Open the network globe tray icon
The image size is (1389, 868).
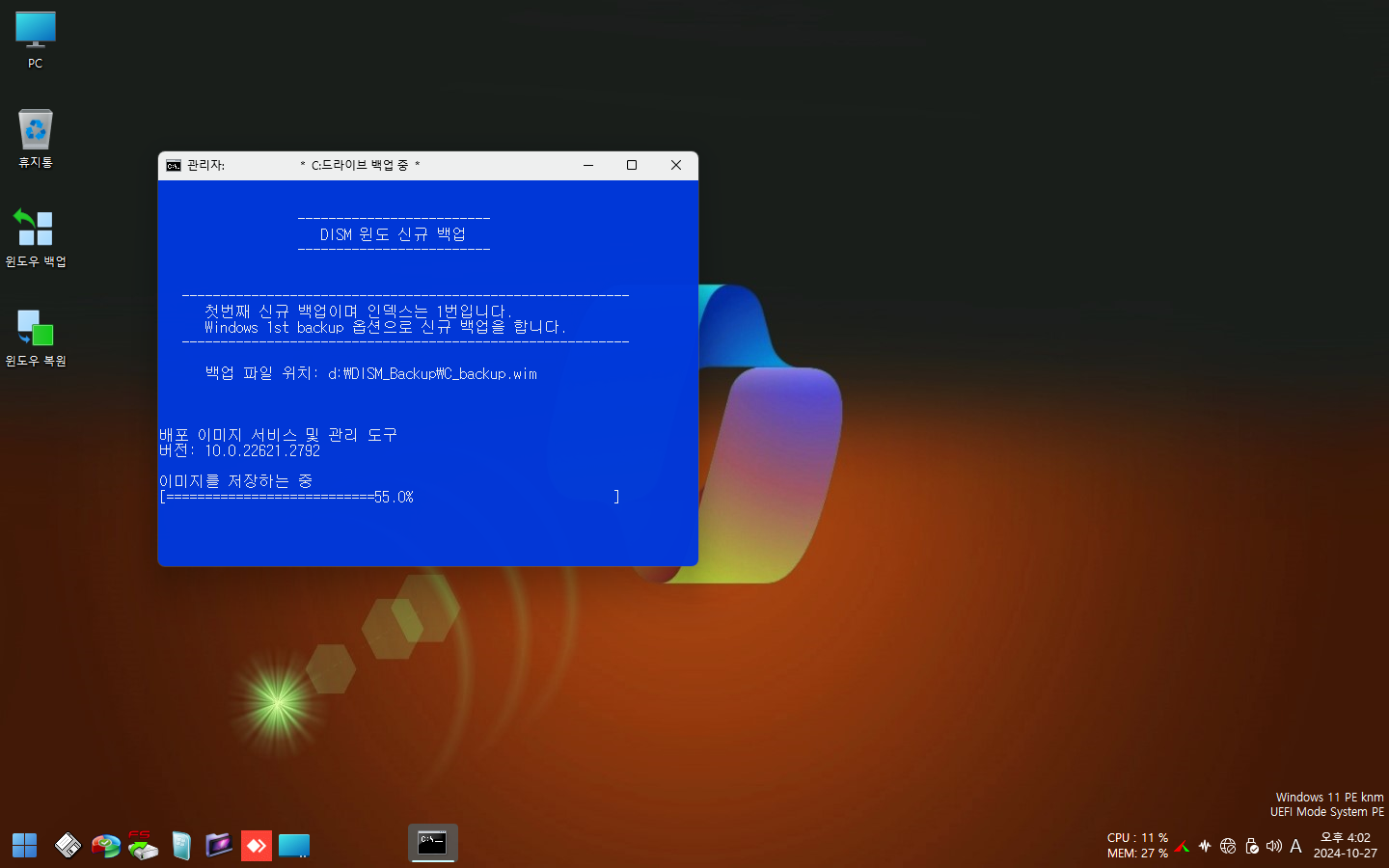(x=1228, y=846)
